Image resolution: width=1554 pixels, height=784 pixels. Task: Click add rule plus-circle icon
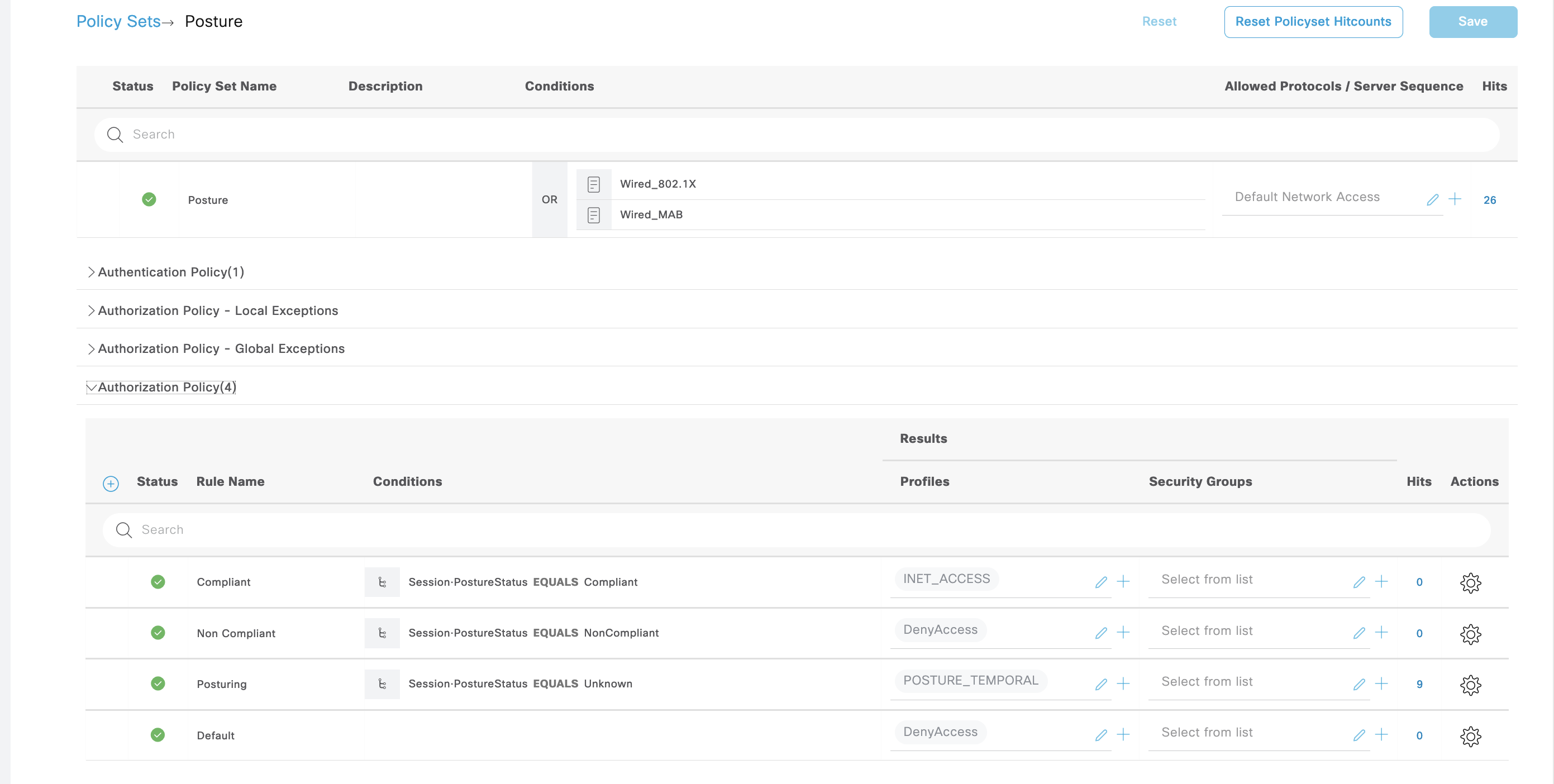point(111,483)
